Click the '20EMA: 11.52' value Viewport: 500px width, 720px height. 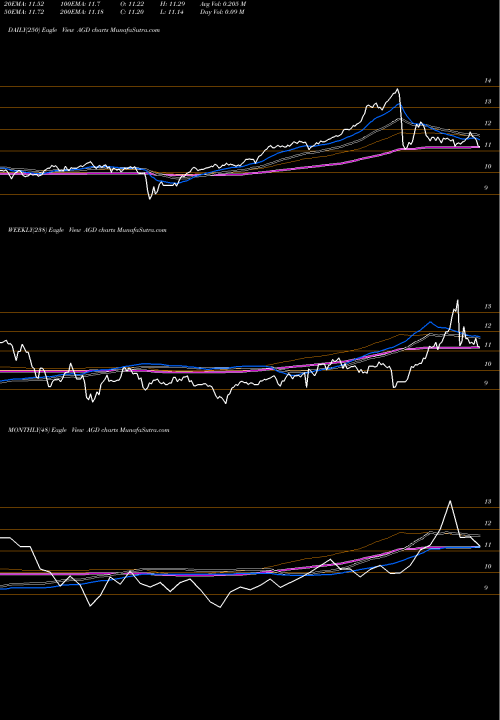pyautogui.click(x=22, y=4)
